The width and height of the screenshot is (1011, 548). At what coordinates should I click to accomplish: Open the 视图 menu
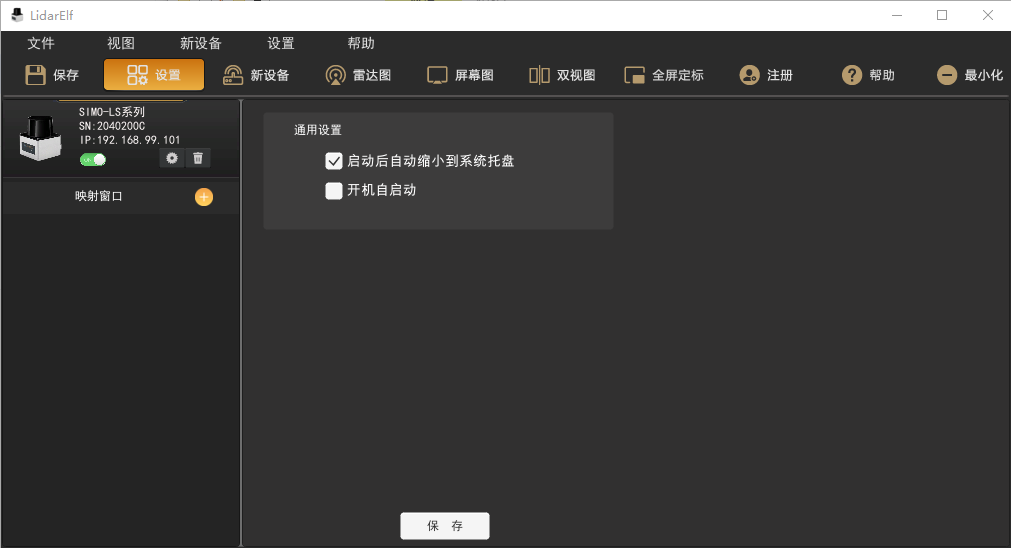coord(121,44)
